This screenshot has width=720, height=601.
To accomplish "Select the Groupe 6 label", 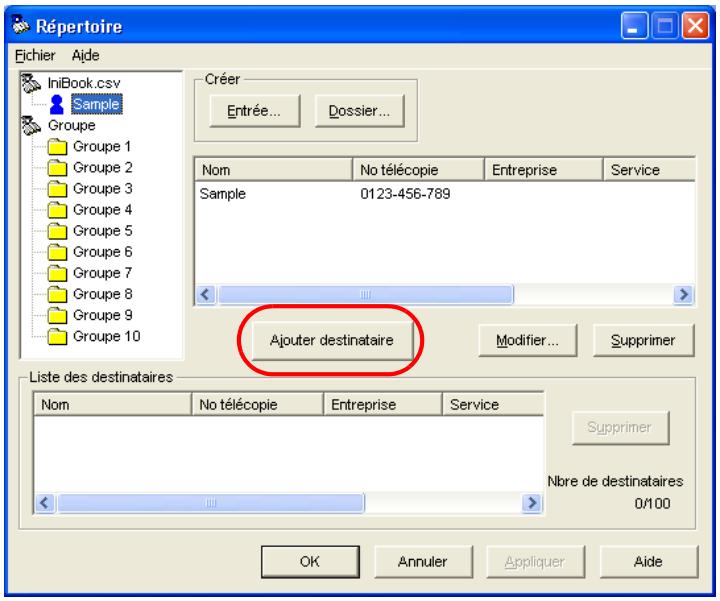I will (x=102, y=252).
